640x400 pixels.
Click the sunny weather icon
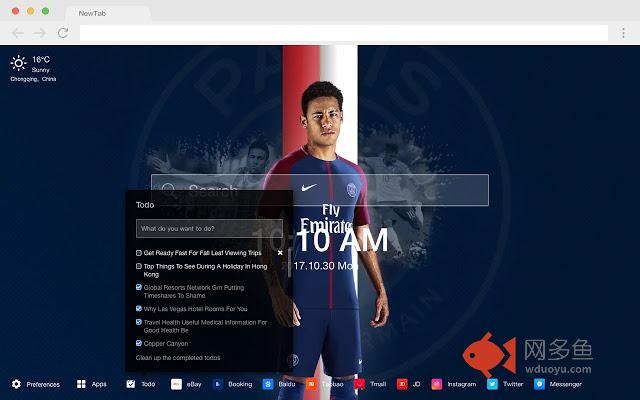coord(18,63)
